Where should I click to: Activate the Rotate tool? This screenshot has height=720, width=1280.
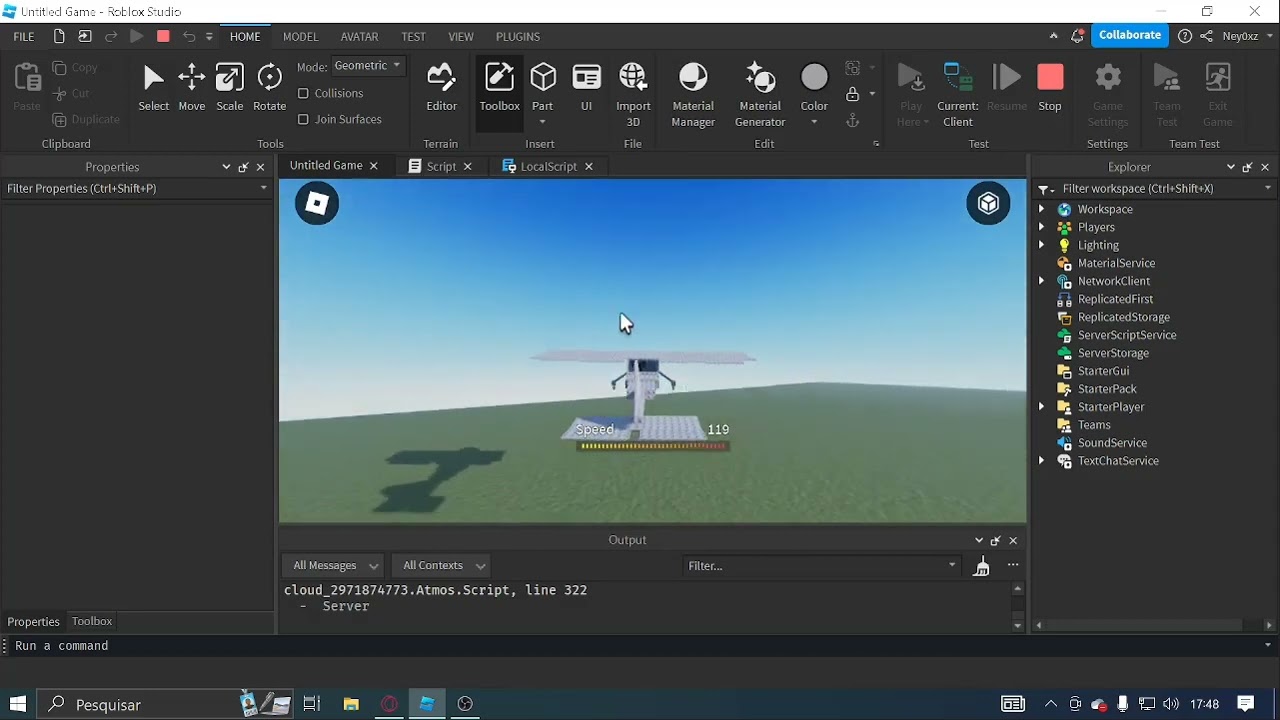pyautogui.click(x=269, y=87)
